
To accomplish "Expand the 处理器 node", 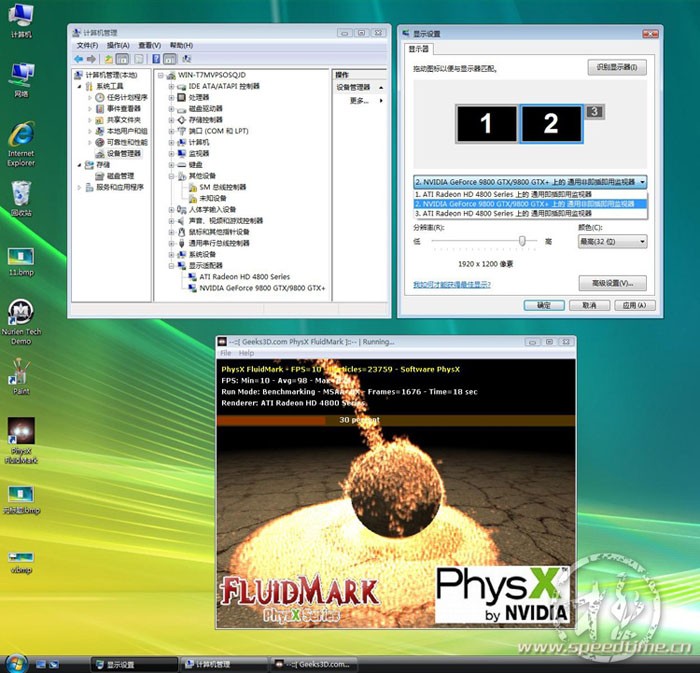I will (171, 97).
